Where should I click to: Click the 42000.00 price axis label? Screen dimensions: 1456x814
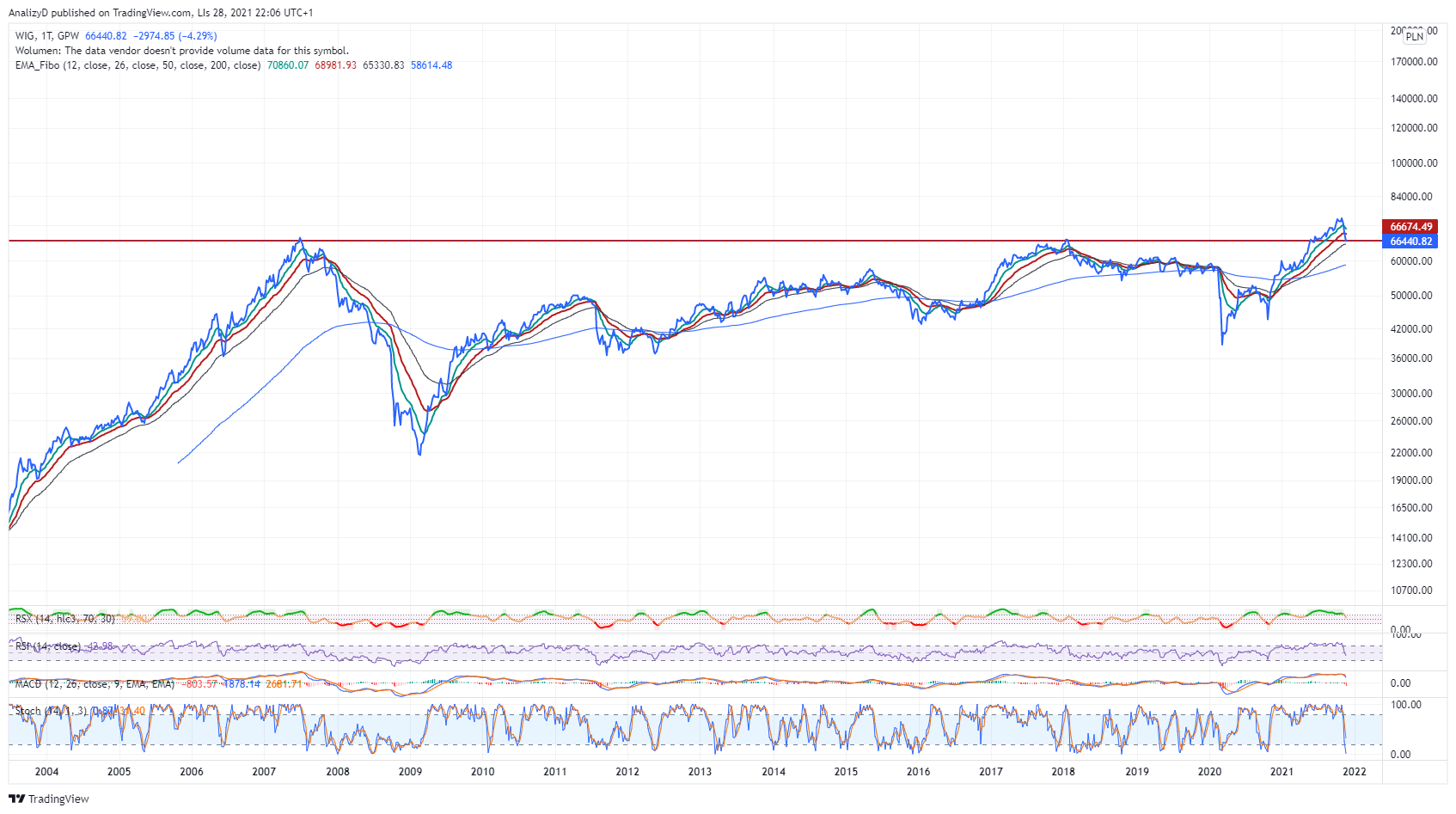coord(1412,329)
